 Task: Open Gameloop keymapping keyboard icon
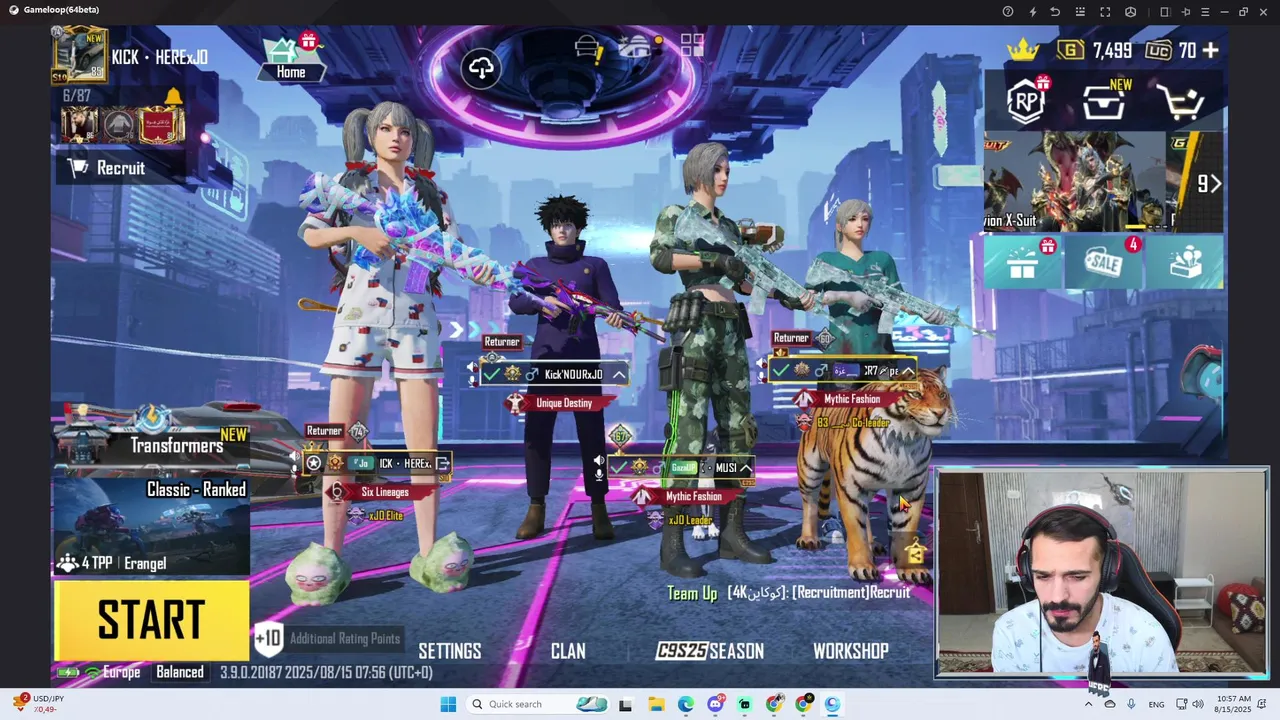coord(1080,11)
